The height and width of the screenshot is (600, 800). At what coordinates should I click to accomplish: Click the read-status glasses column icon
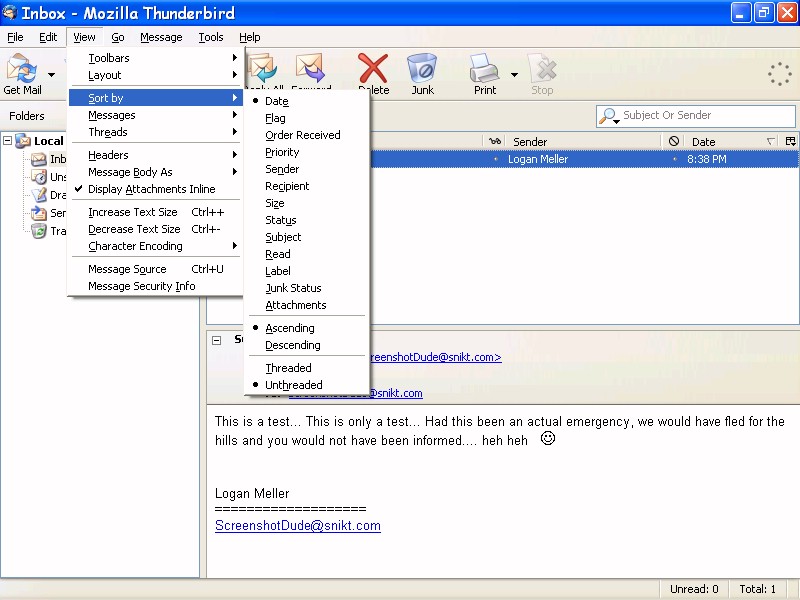pyautogui.click(x=494, y=141)
